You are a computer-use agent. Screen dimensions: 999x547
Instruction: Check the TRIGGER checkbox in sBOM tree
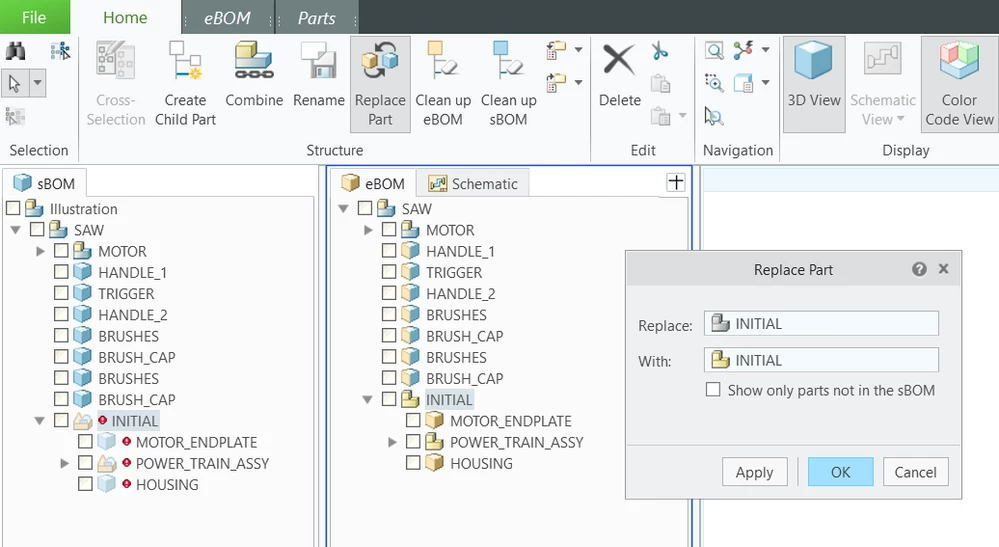tap(61, 293)
